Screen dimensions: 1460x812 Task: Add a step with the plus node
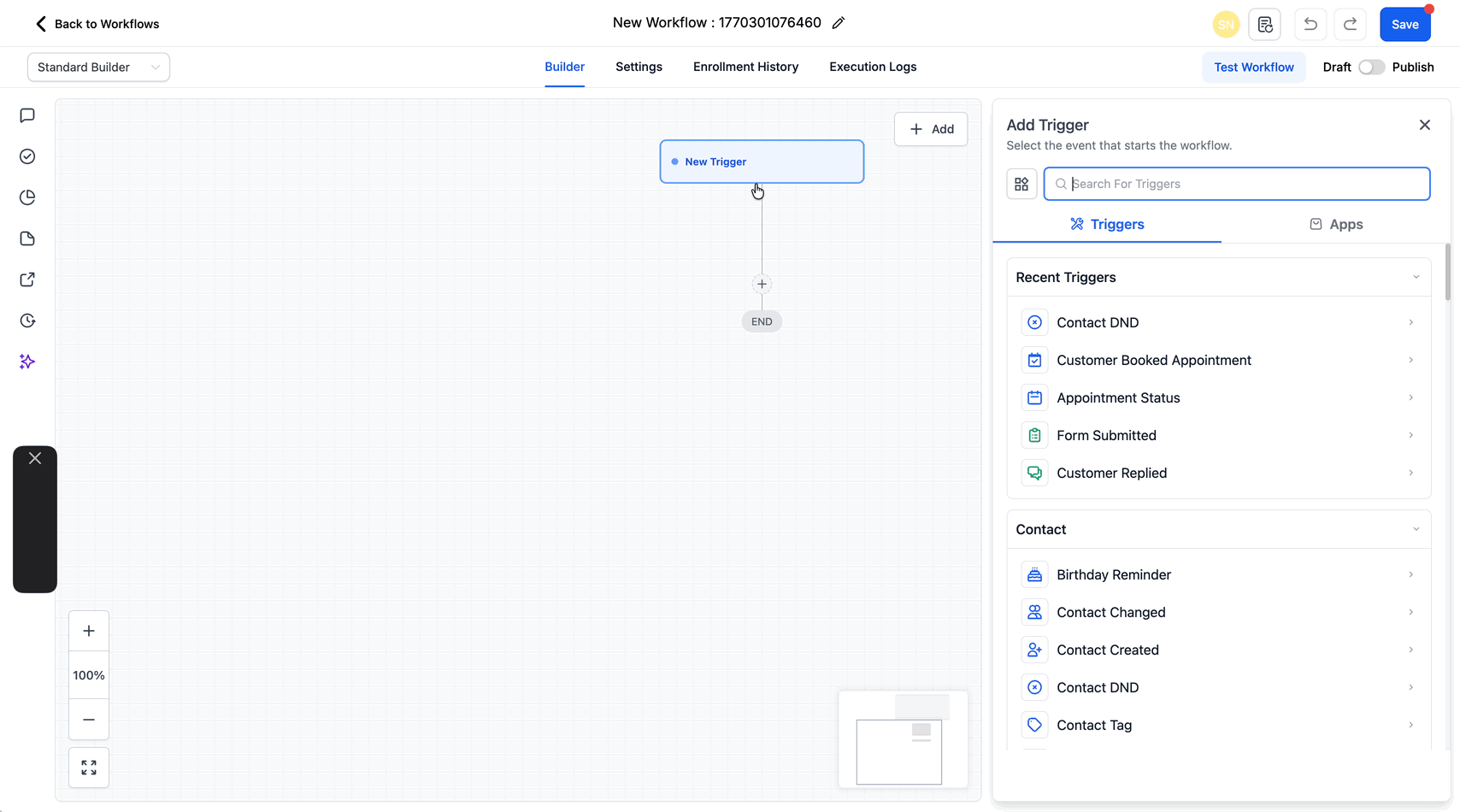coord(762,284)
